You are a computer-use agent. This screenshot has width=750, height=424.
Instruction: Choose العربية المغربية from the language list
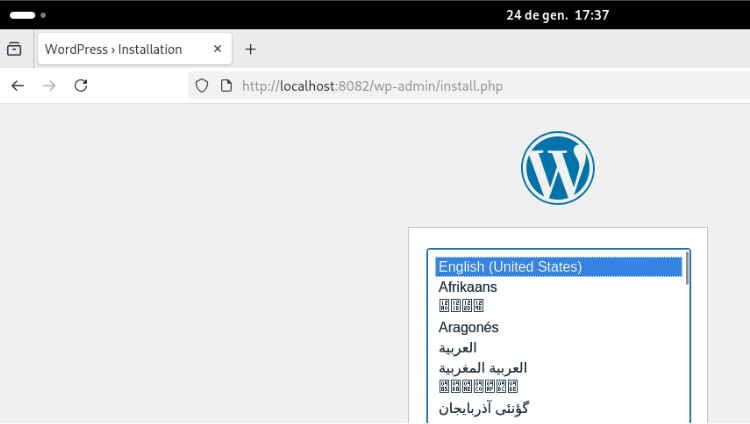(x=483, y=368)
